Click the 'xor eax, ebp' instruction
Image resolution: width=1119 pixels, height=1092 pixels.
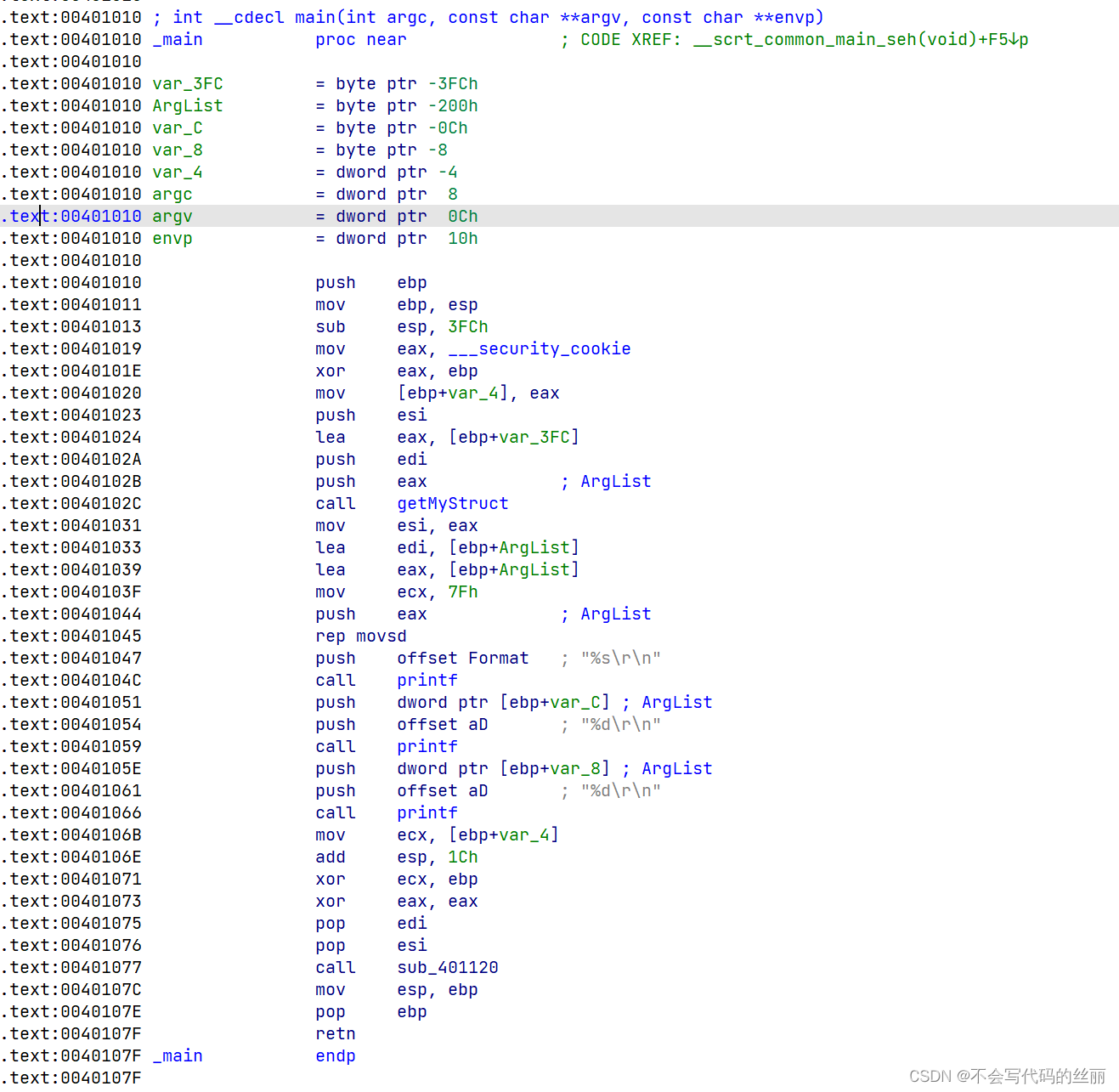coord(396,371)
